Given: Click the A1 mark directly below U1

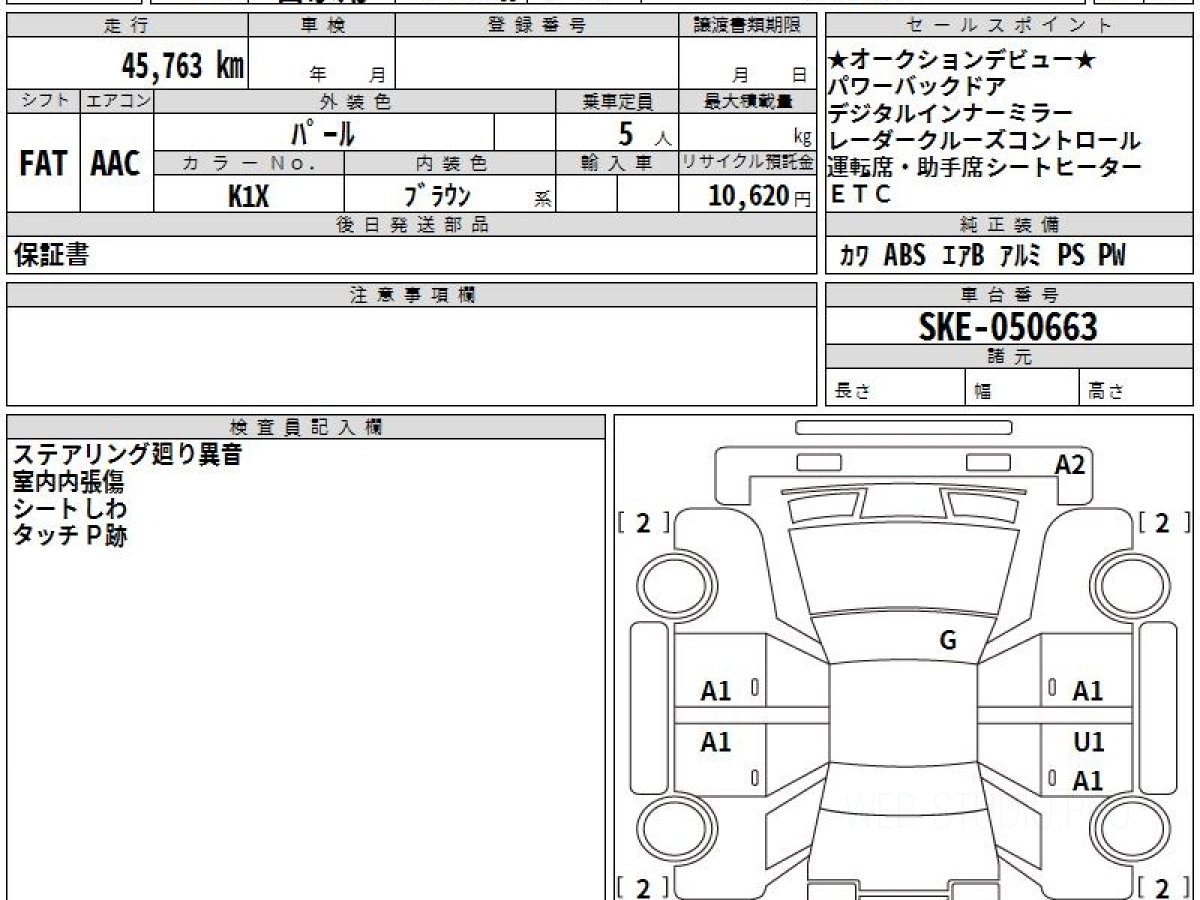Looking at the screenshot, I should [x=1088, y=781].
